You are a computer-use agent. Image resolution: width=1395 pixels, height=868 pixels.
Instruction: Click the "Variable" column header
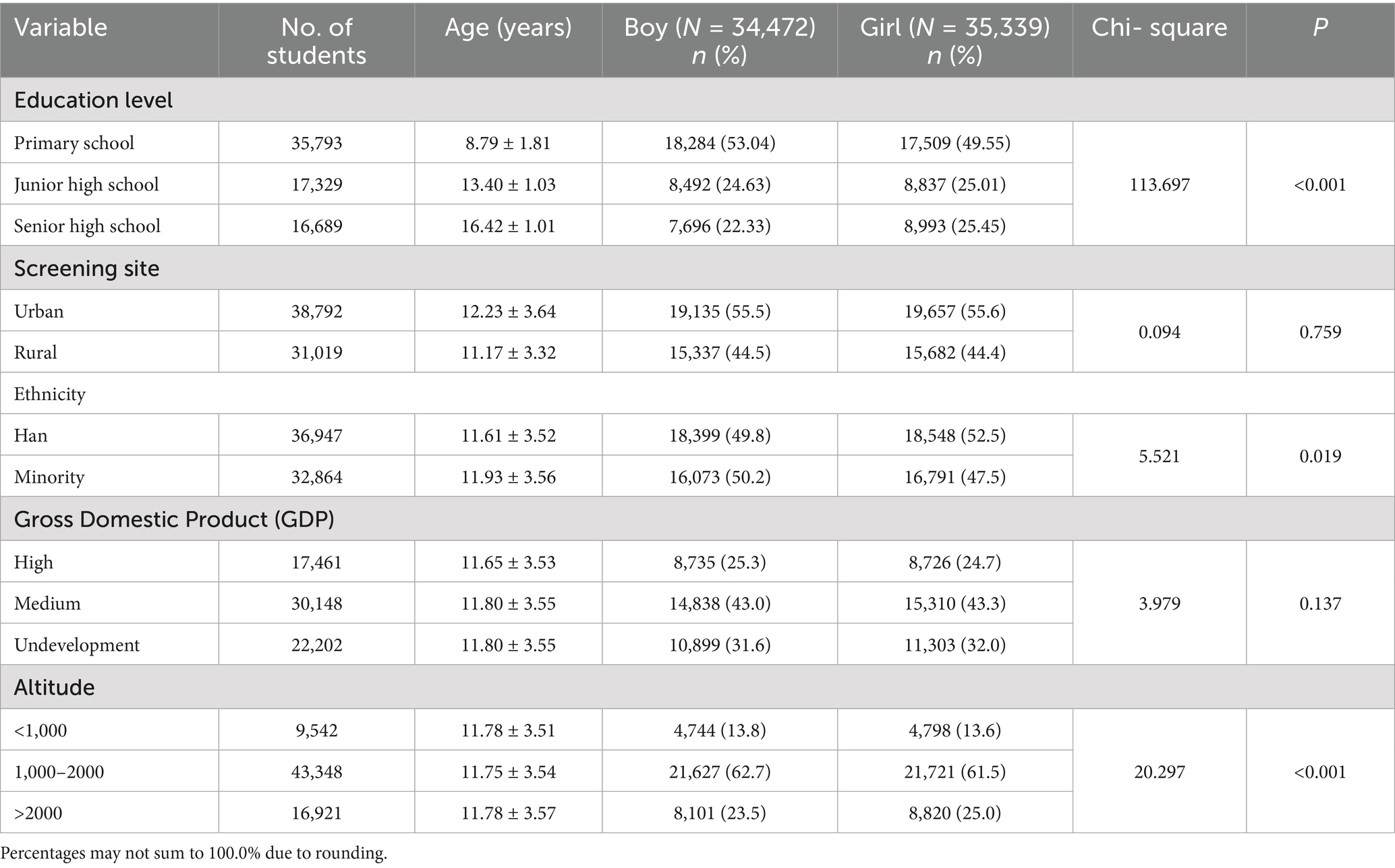(x=61, y=28)
